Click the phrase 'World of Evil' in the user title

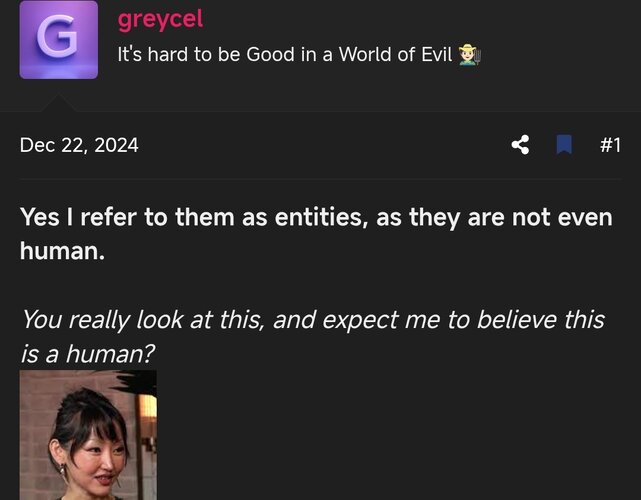[x=396, y=54]
